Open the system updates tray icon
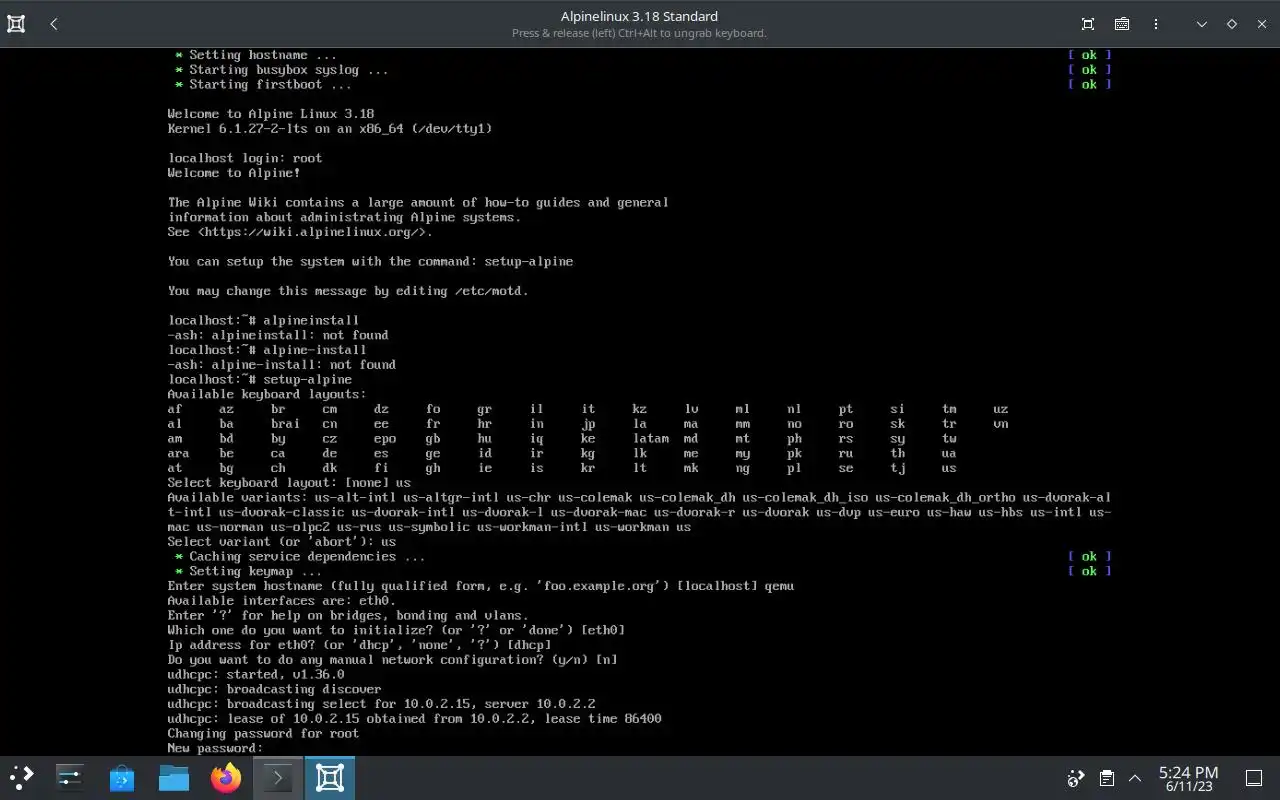Image resolution: width=1280 pixels, height=800 pixels. [1076, 778]
